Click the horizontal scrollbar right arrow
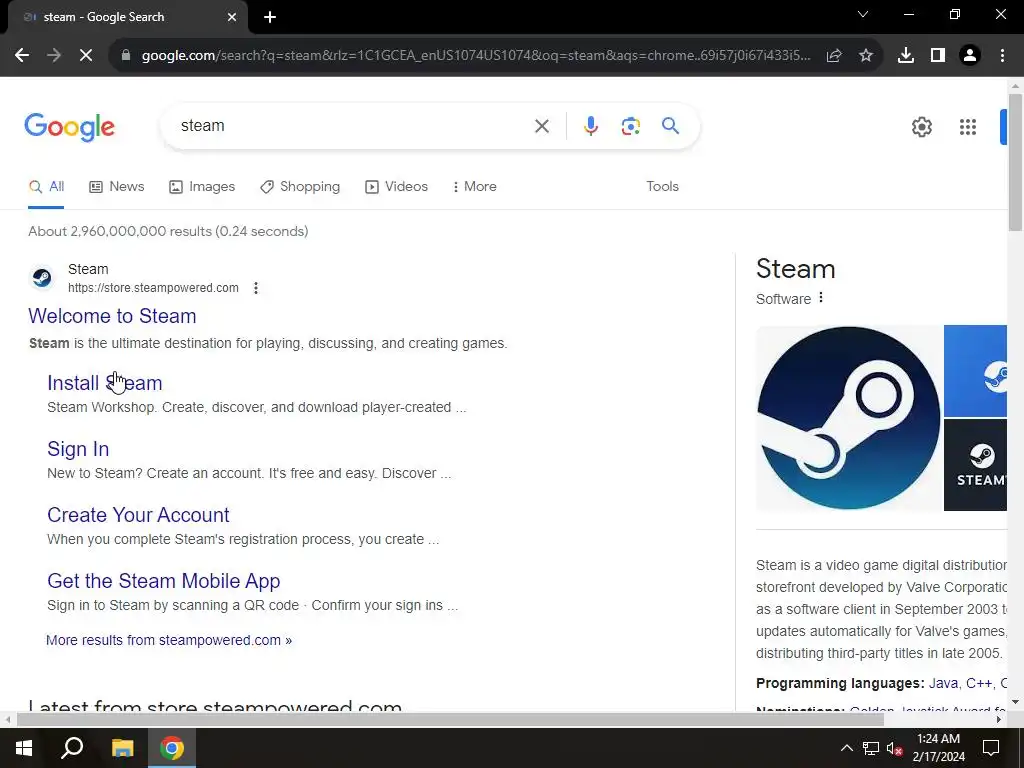Image resolution: width=1024 pixels, height=768 pixels. tap(999, 720)
